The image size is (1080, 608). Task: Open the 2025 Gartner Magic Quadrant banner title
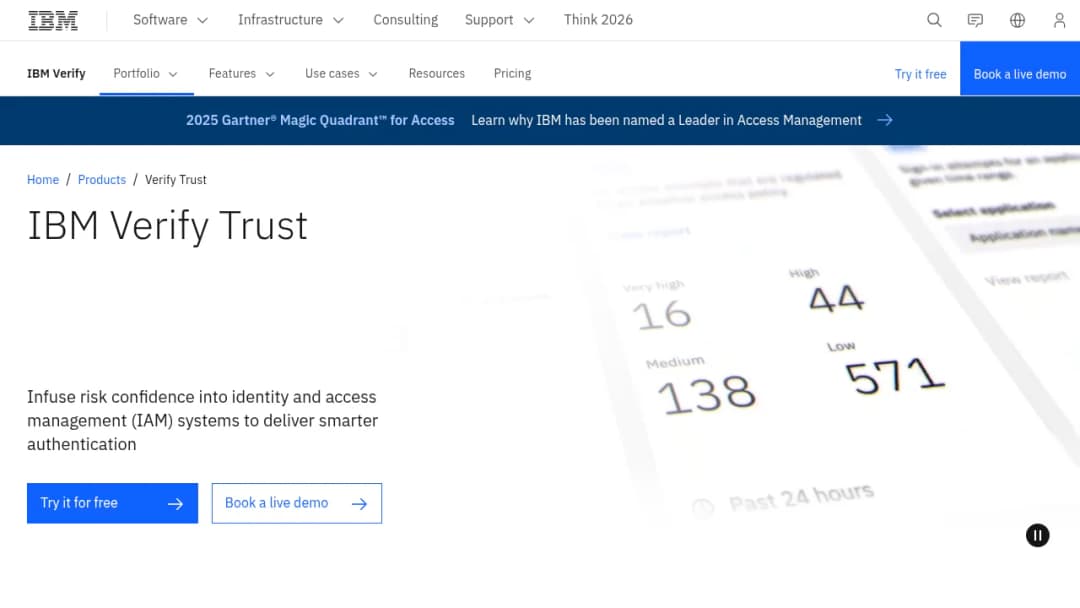320,120
